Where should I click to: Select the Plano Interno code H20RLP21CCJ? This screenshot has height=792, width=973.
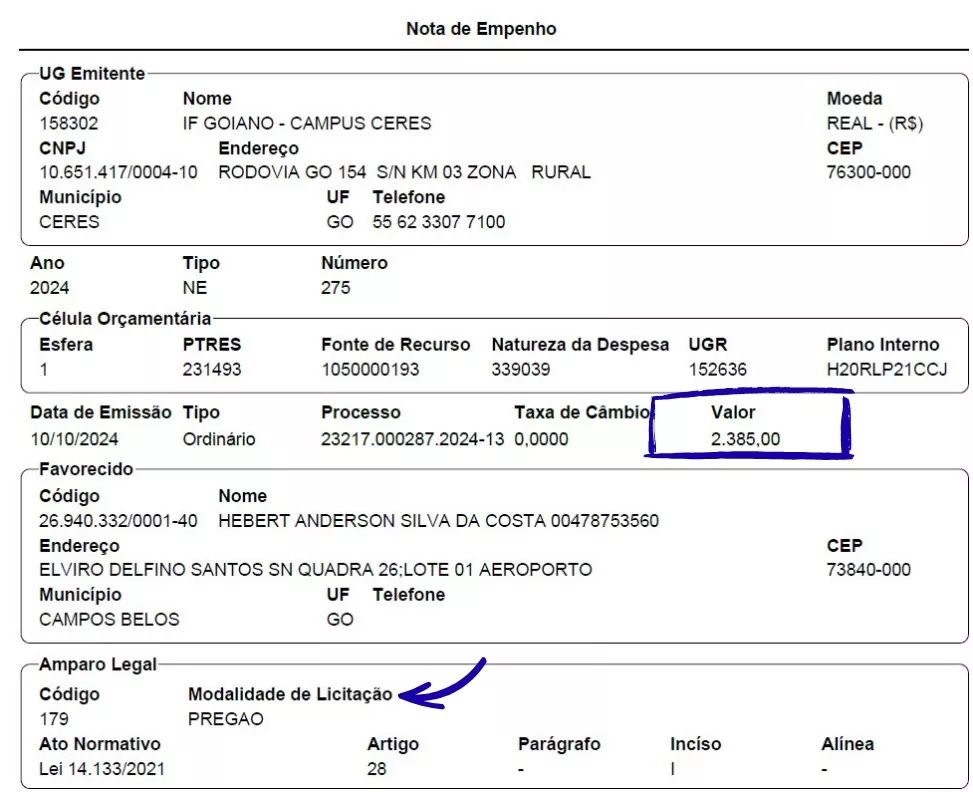point(886,369)
